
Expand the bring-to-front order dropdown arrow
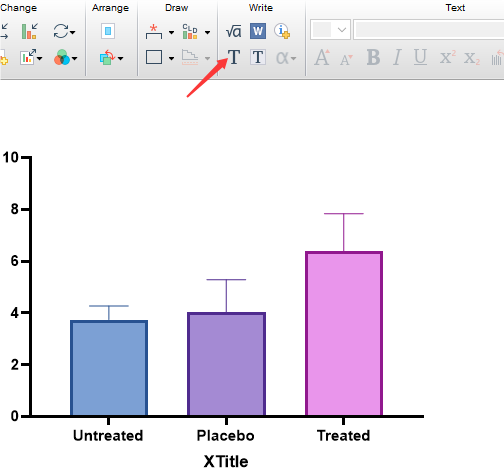120,58
